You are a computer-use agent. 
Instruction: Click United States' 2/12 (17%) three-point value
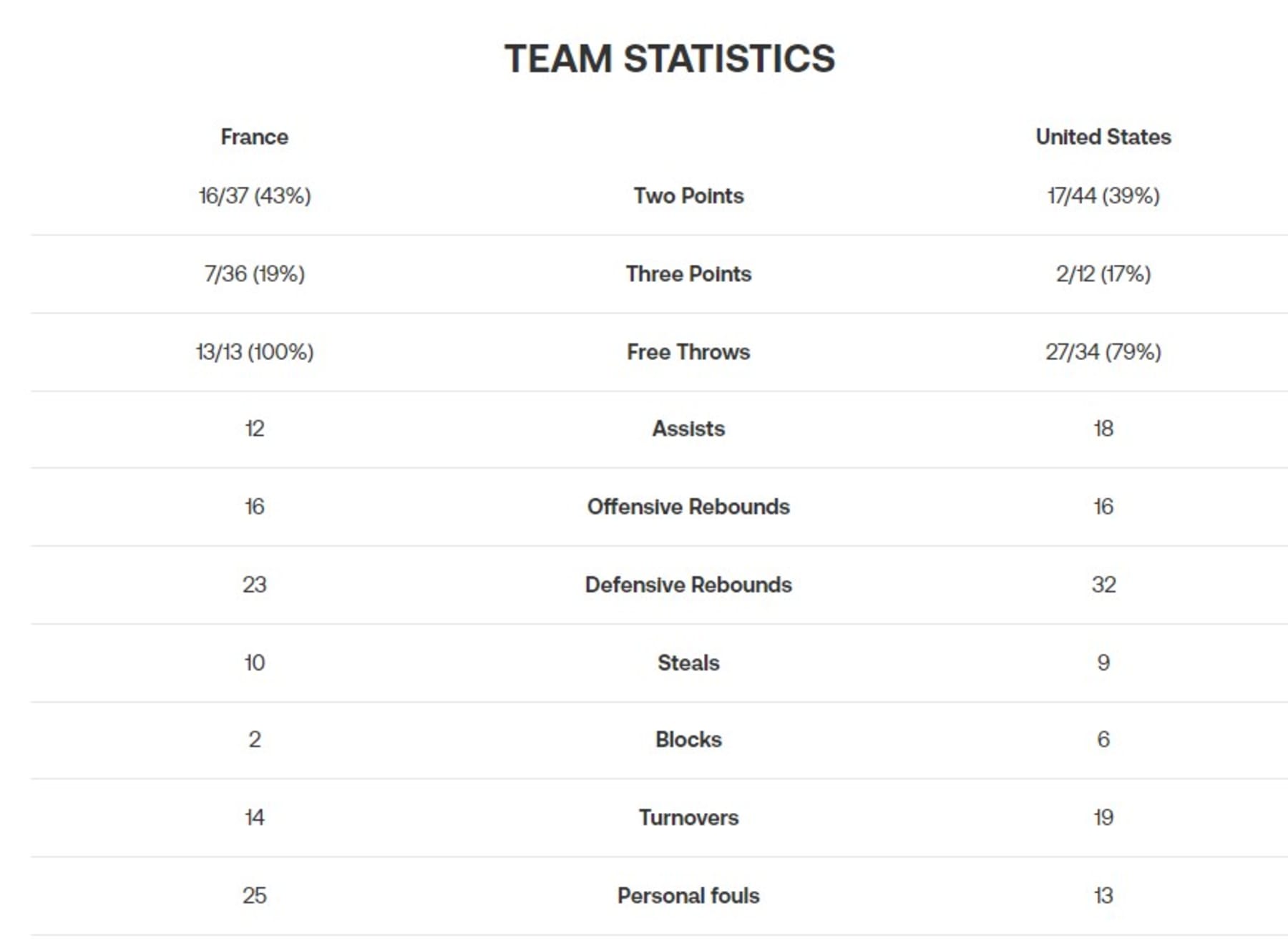(1103, 273)
